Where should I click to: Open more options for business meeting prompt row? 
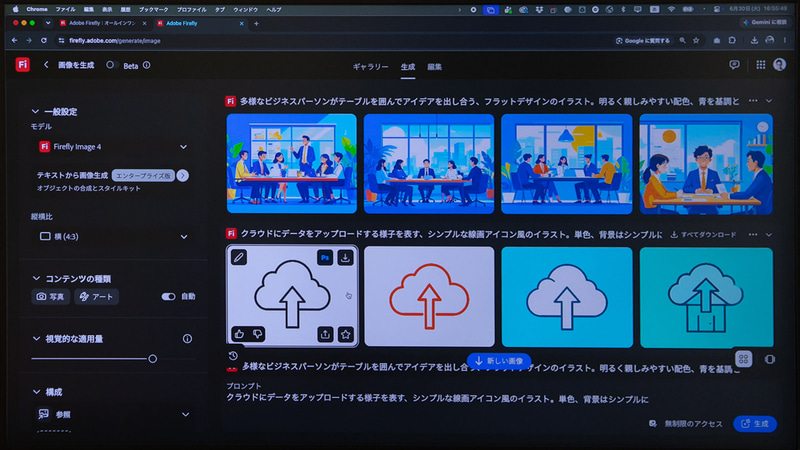point(753,101)
